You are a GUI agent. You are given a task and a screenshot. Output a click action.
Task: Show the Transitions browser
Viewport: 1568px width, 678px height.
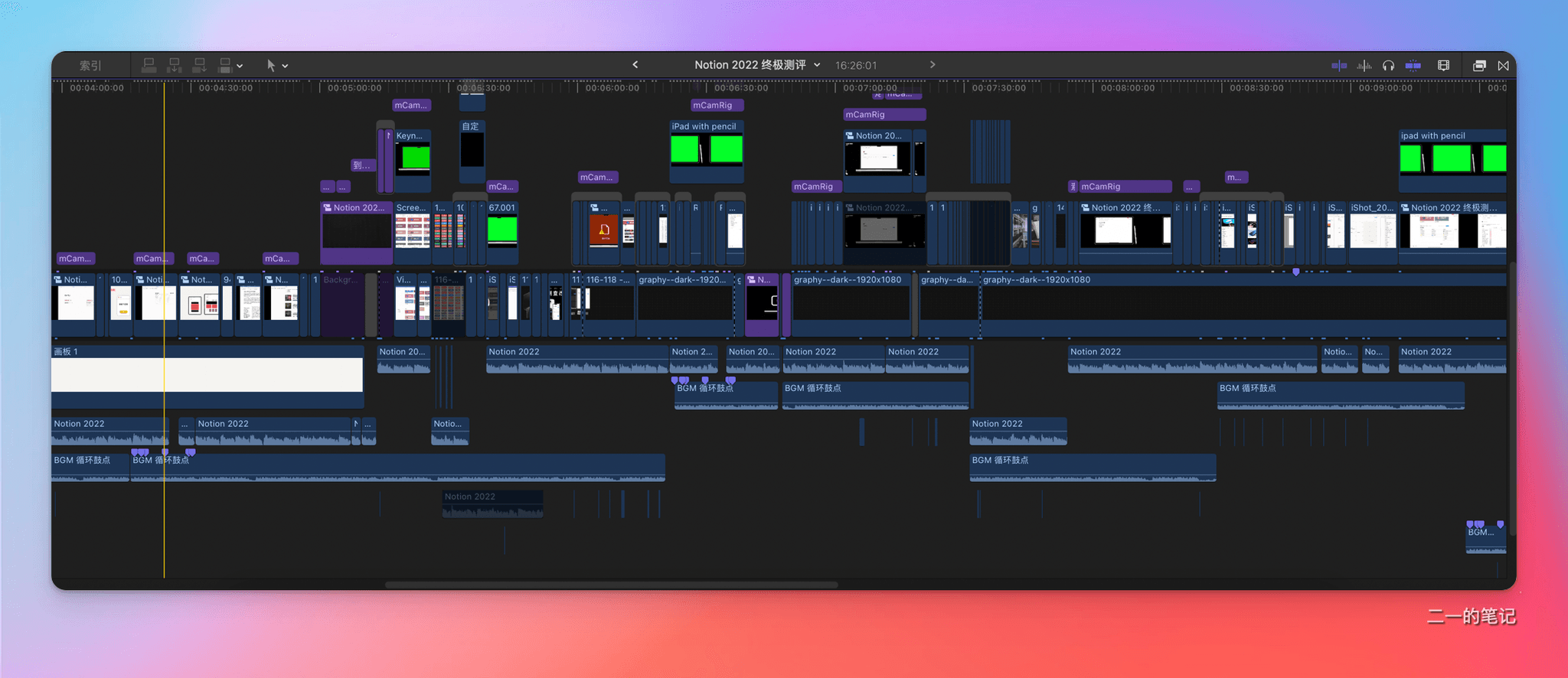[1504, 66]
